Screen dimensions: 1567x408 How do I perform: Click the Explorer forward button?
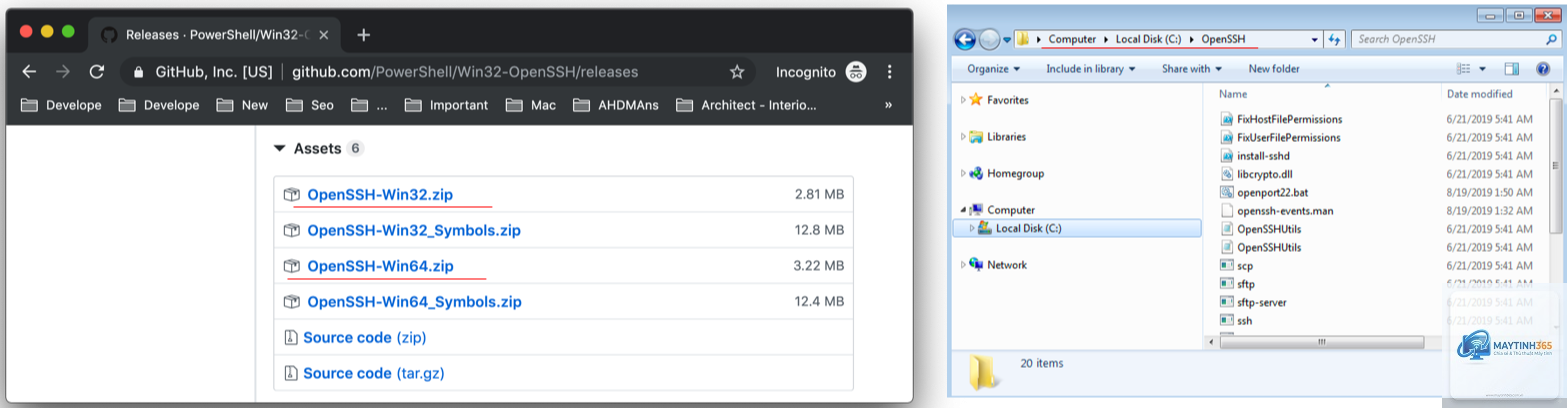tap(989, 39)
